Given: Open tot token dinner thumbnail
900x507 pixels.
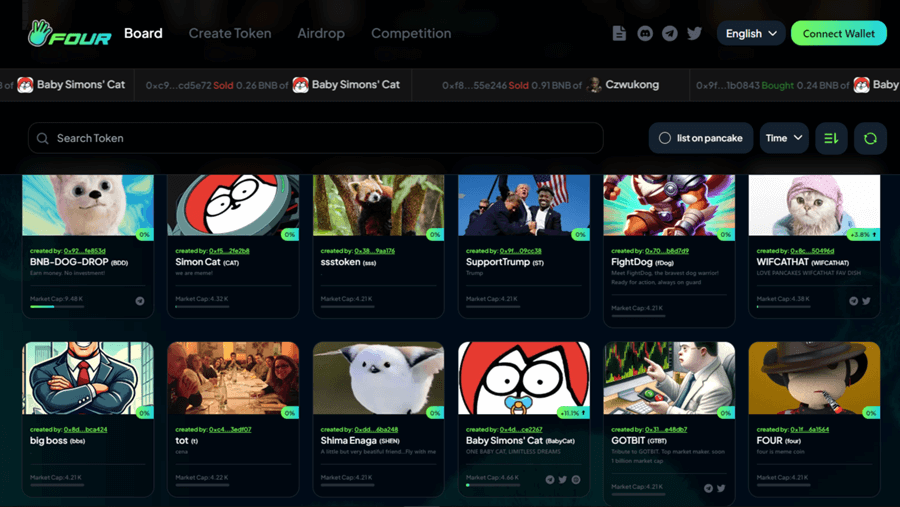Looking at the screenshot, I should coord(233,378).
